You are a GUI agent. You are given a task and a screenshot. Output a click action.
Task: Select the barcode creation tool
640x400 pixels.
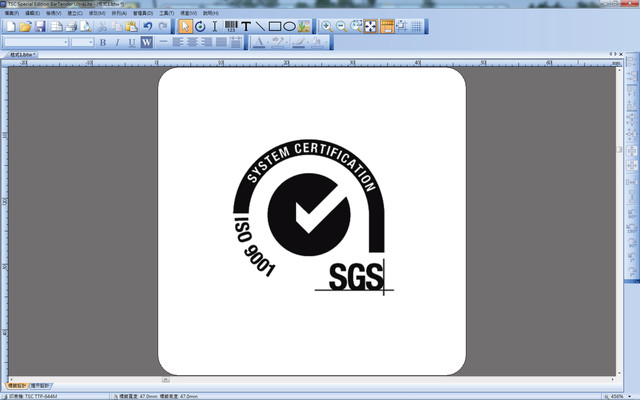[231, 27]
